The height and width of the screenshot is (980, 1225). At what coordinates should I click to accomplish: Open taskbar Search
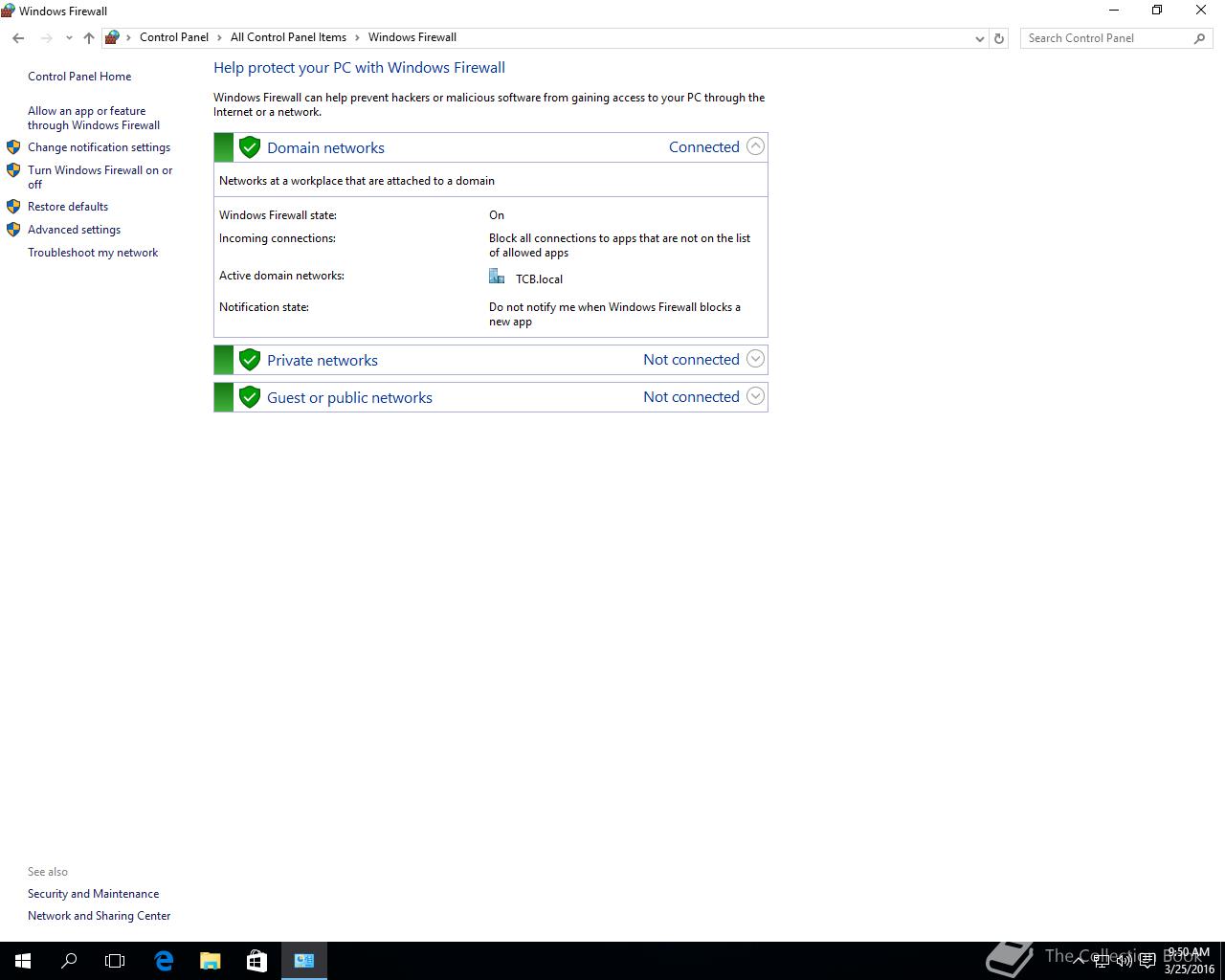click(69, 961)
